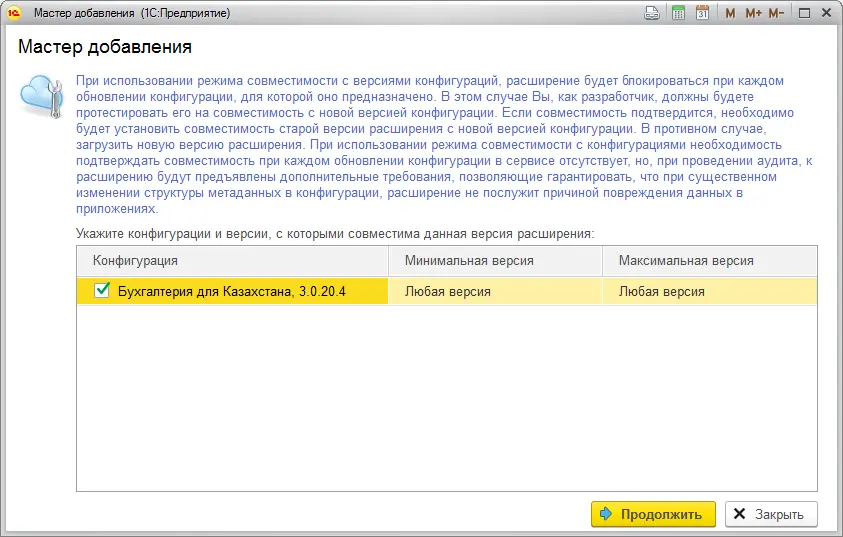
Task: Close the window with the title bar X
Action: 827,13
